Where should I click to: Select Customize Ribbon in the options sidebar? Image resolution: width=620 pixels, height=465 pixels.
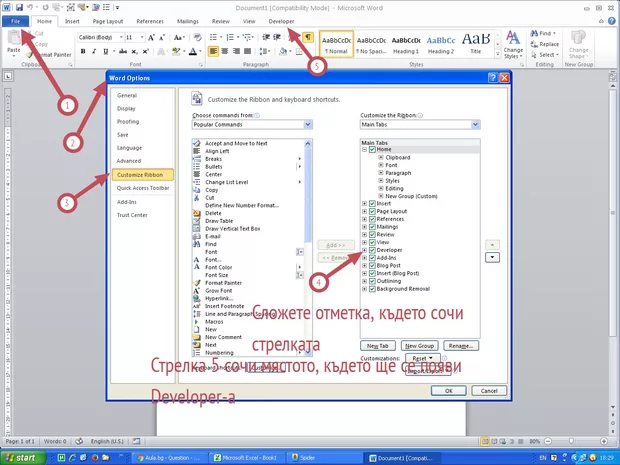140,174
